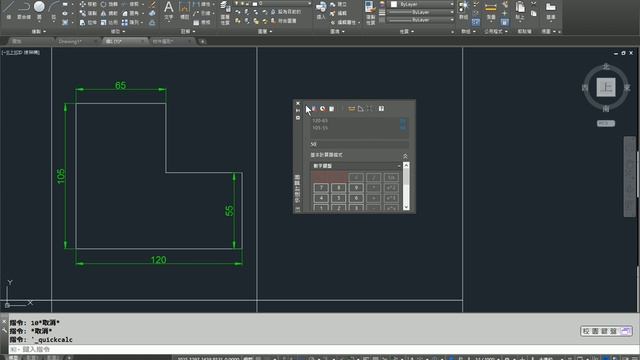The height and width of the screenshot is (360, 640).
Task: Select the Text (文字) annotation tool
Action: click(169, 10)
